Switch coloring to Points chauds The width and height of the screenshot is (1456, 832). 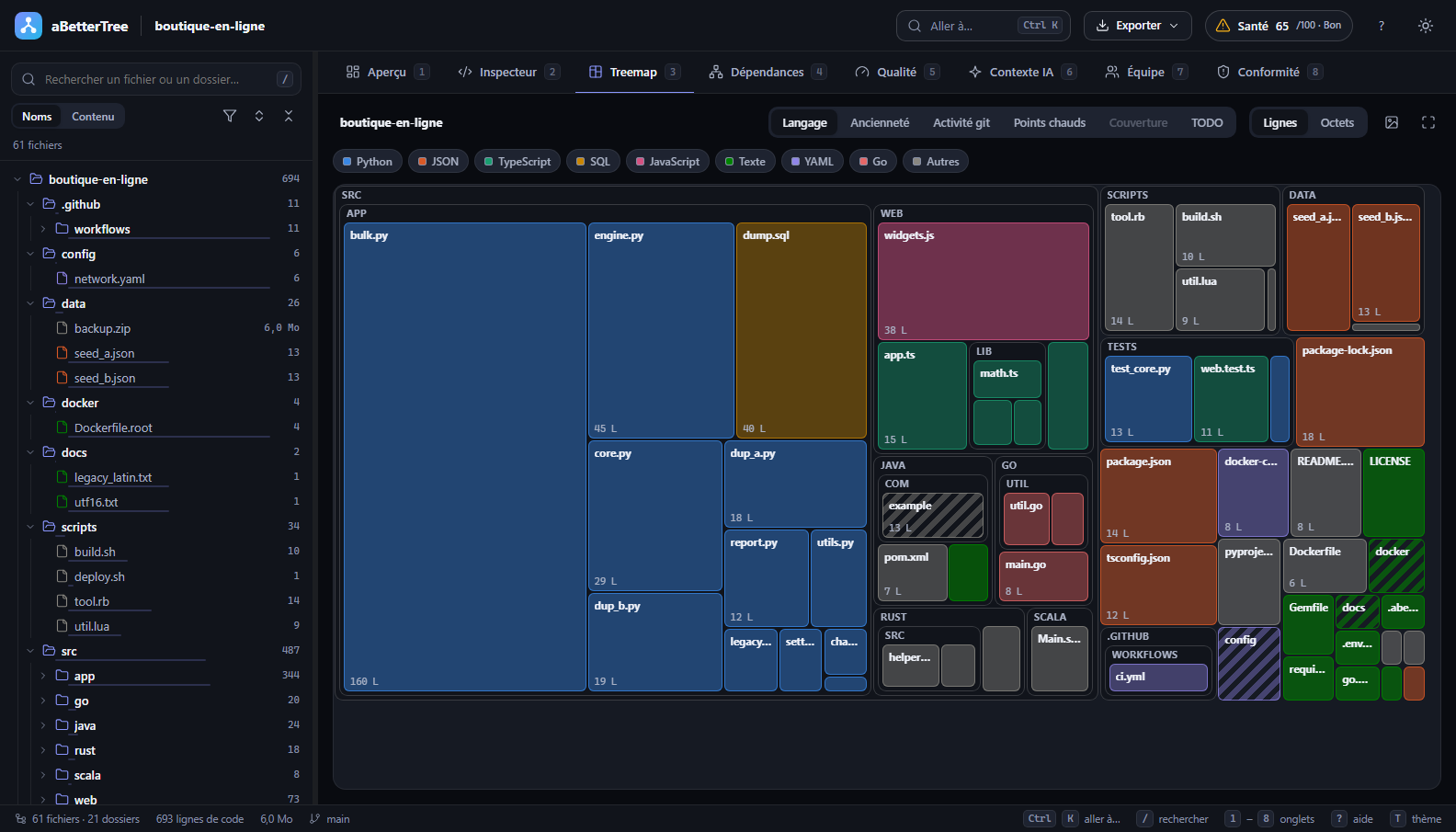(x=1050, y=122)
